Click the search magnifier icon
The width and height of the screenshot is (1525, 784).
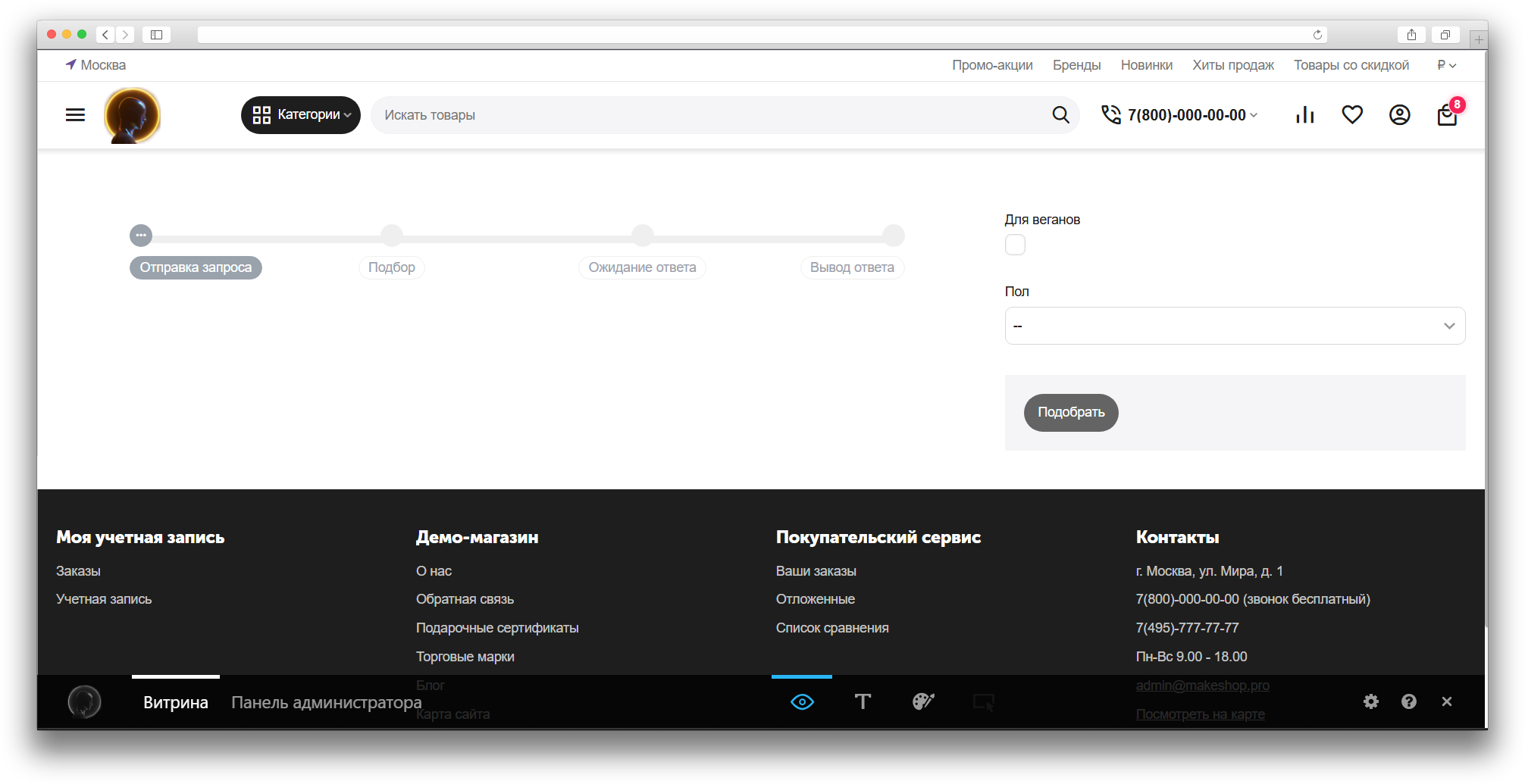[1060, 115]
